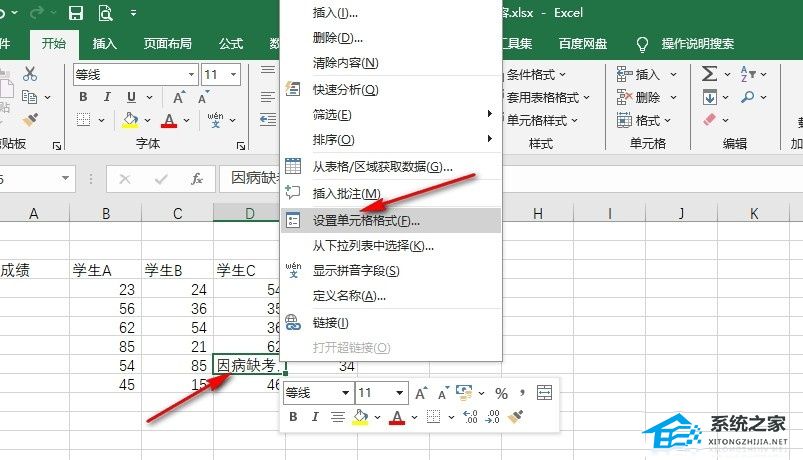Viewport: 803px width, 460px height.
Task: Choose 清除内容(N) in context menu
Action: click(x=391, y=62)
